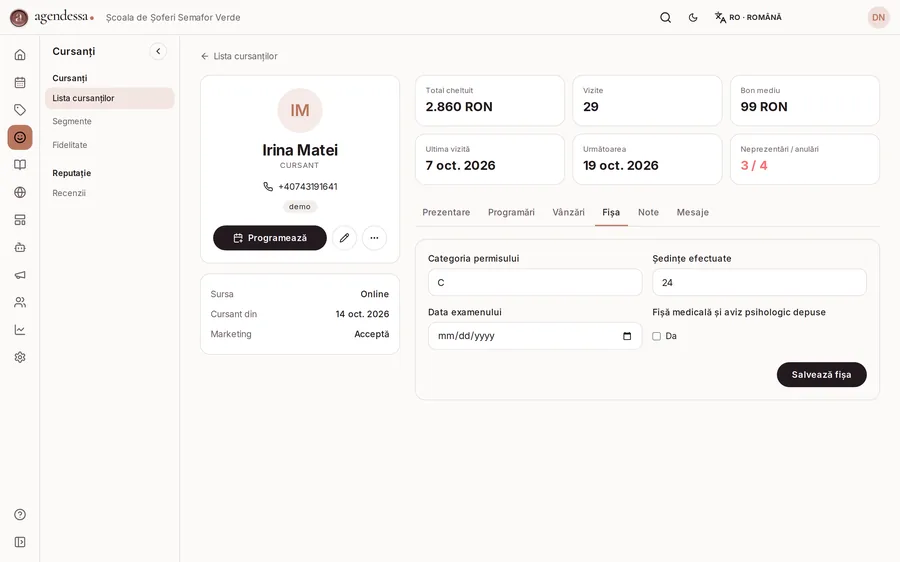Click Școala de Șoferi Semafor Verde title

click(x=173, y=17)
